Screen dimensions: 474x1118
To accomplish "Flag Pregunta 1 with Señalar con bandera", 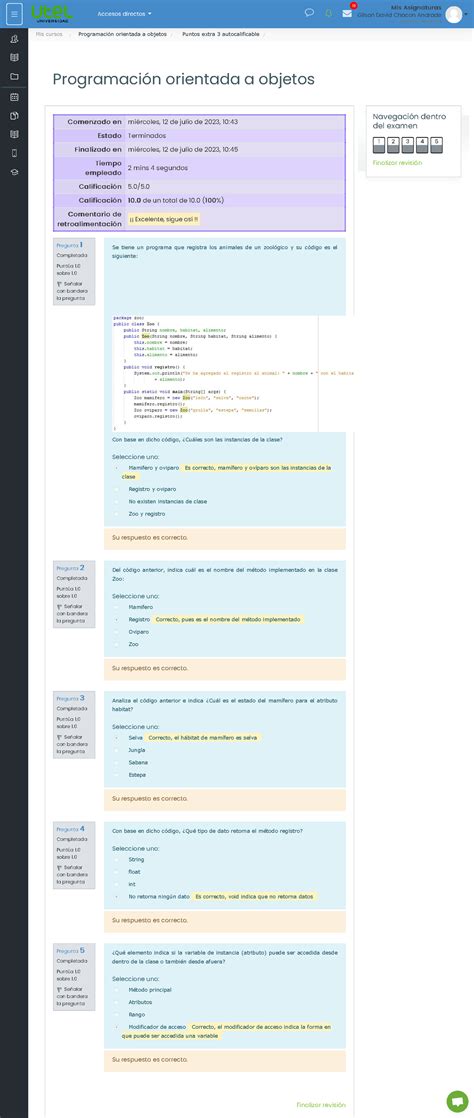I will [x=72, y=291].
